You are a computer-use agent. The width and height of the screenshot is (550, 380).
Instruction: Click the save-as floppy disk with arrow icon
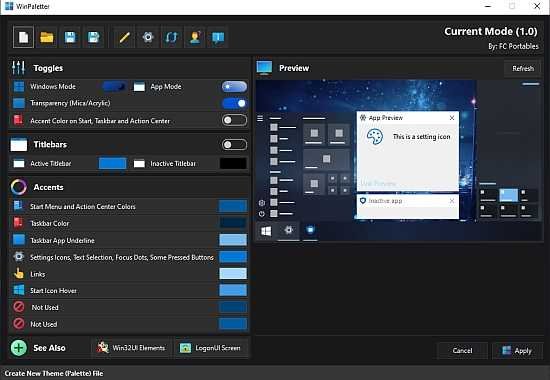point(94,37)
